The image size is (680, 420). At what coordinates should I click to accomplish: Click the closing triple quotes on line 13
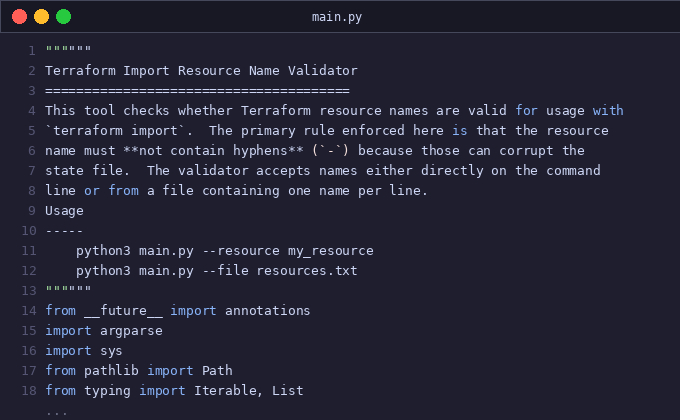click(68, 289)
